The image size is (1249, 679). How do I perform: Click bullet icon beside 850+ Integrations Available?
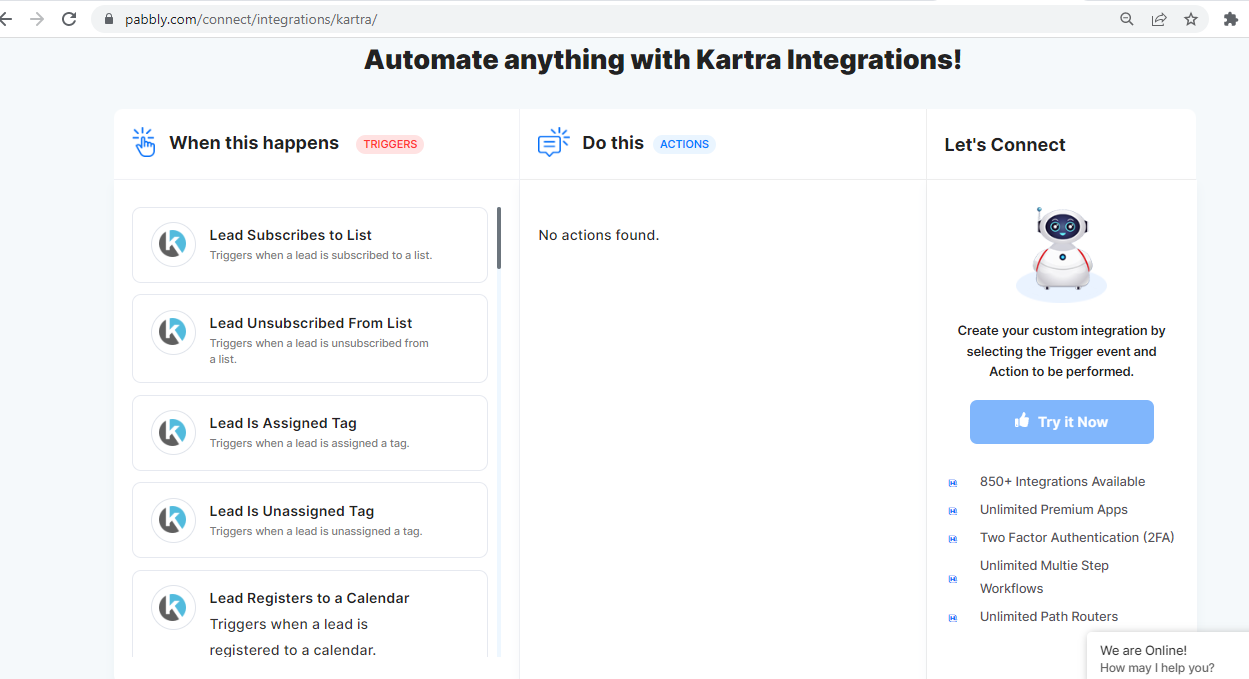(952, 483)
